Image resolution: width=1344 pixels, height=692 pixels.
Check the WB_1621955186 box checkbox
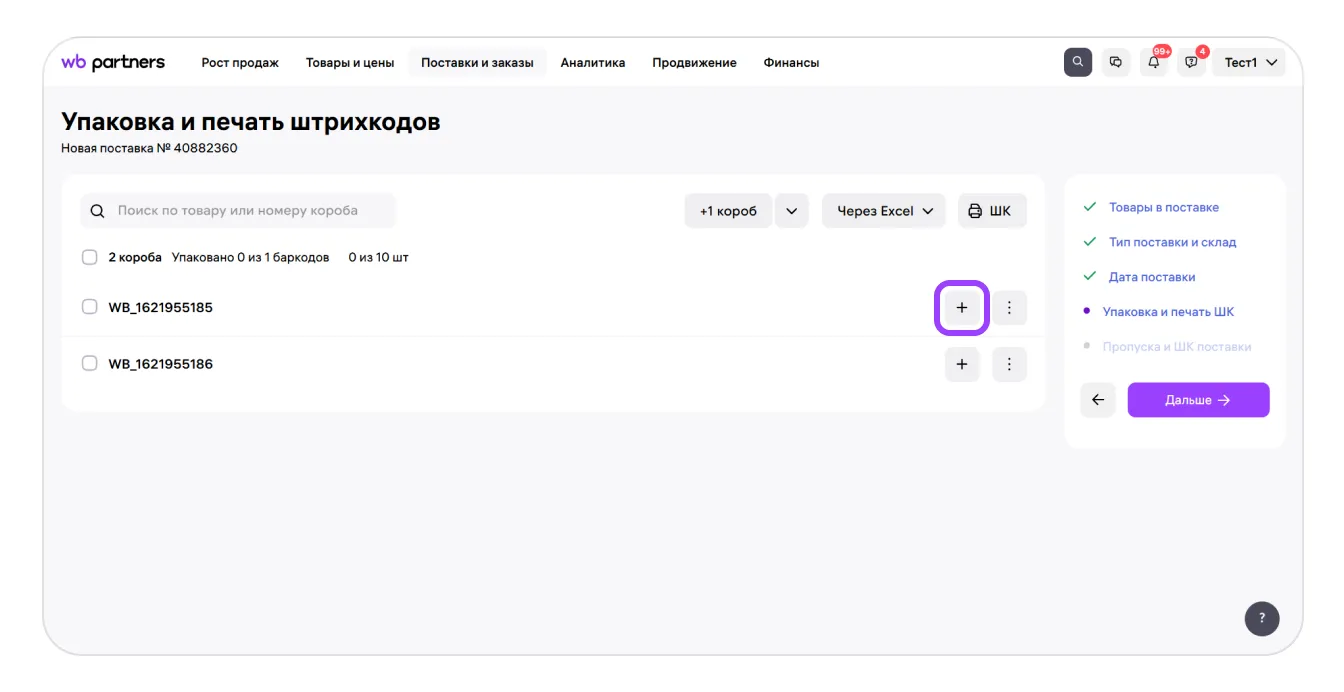pyautogui.click(x=90, y=363)
